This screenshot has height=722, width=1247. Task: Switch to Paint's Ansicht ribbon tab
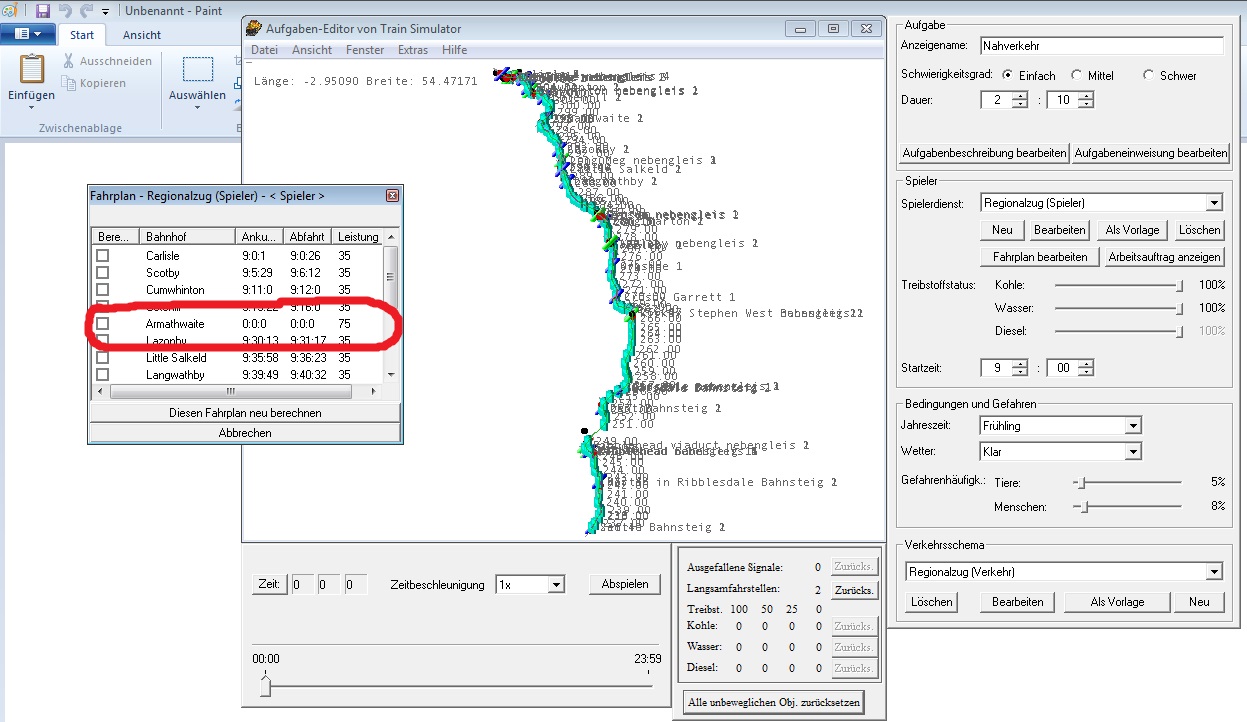(x=142, y=35)
